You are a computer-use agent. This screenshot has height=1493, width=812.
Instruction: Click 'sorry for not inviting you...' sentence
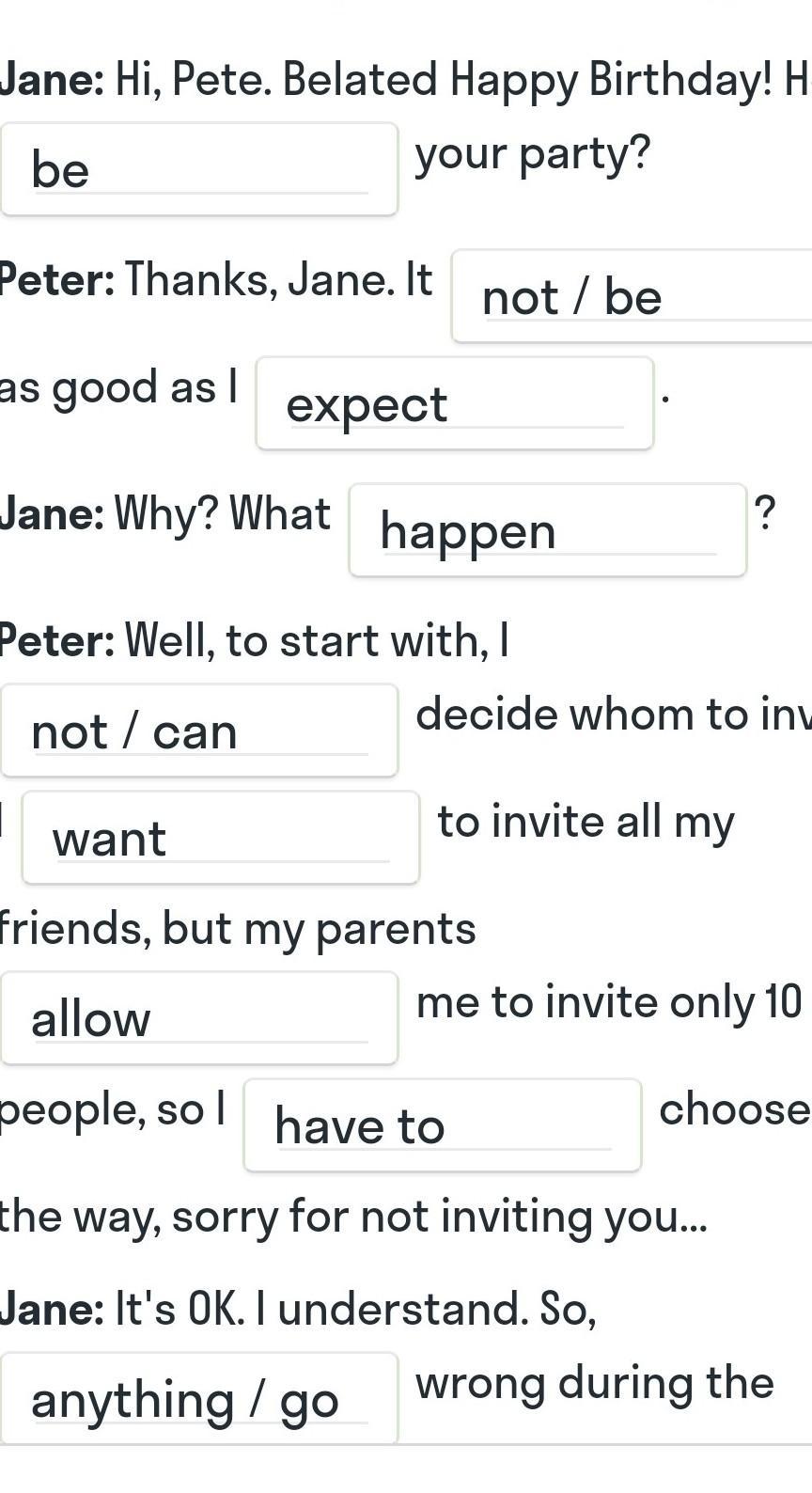440,1217
